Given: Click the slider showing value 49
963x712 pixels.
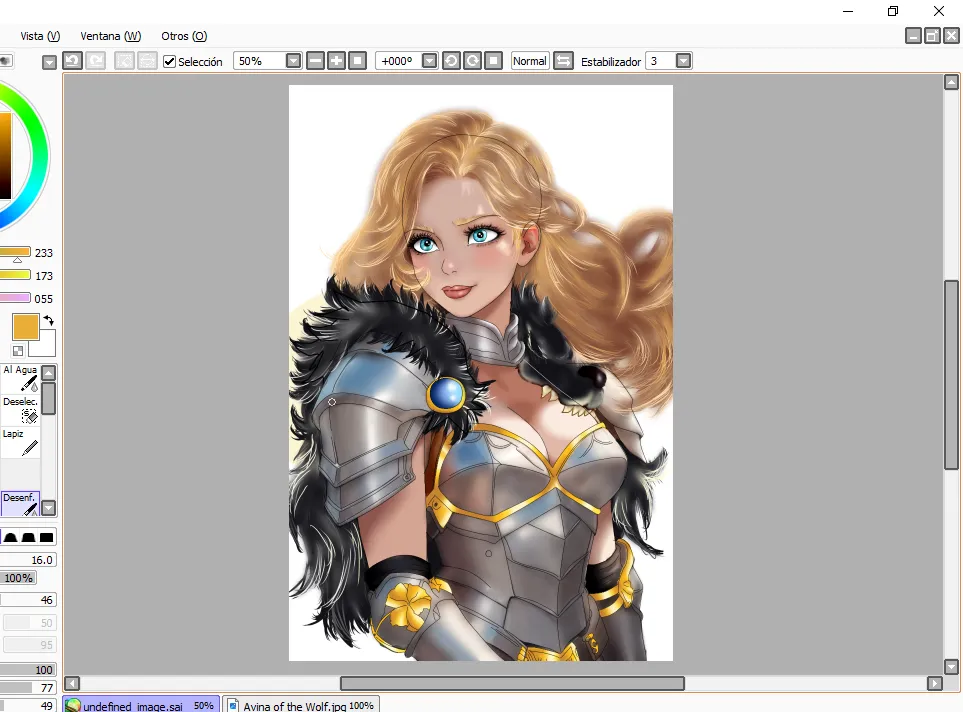Looking at the screenshot, I should [28, 705].
